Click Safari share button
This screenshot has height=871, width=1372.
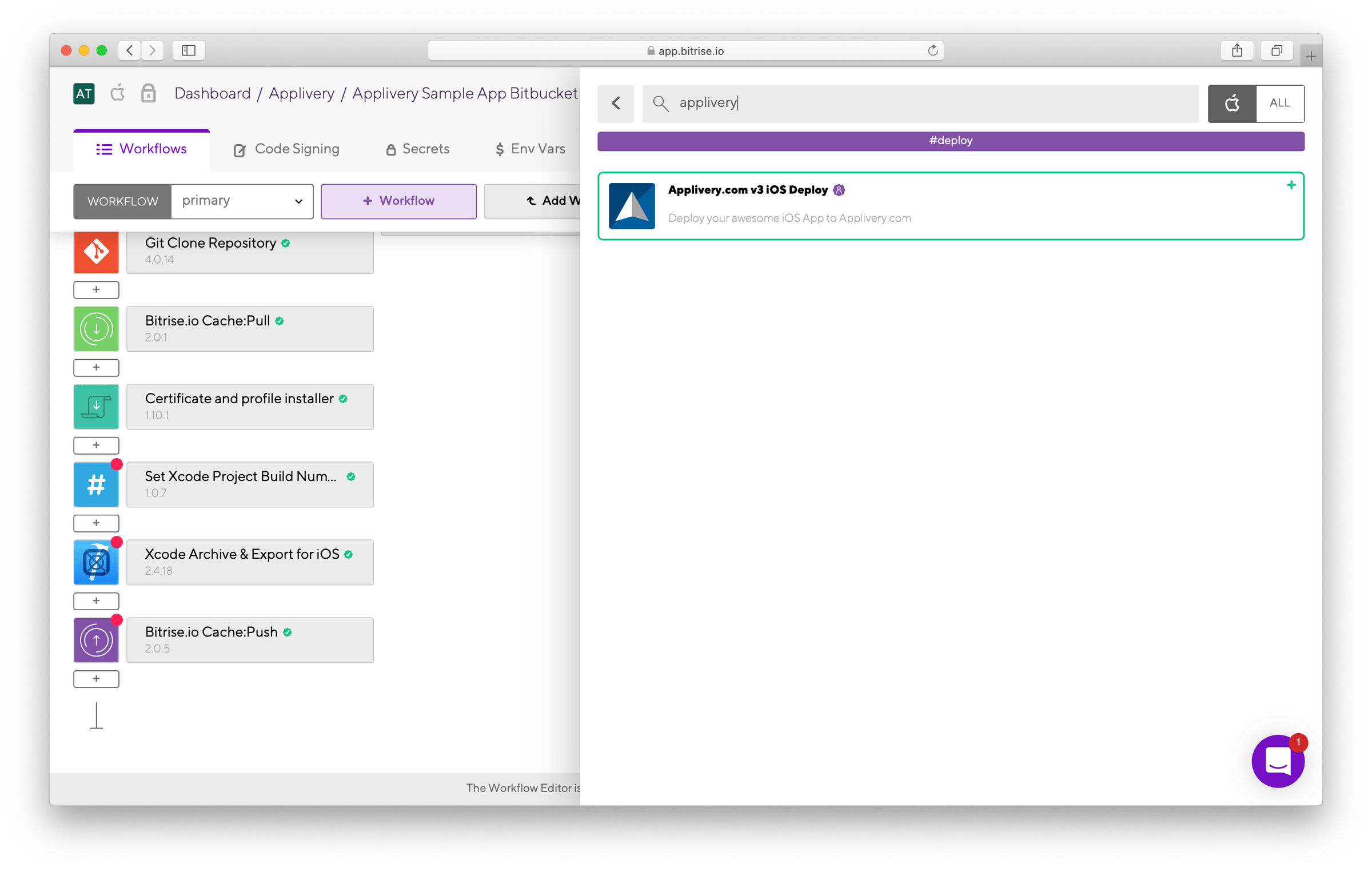pos(1237,50)
